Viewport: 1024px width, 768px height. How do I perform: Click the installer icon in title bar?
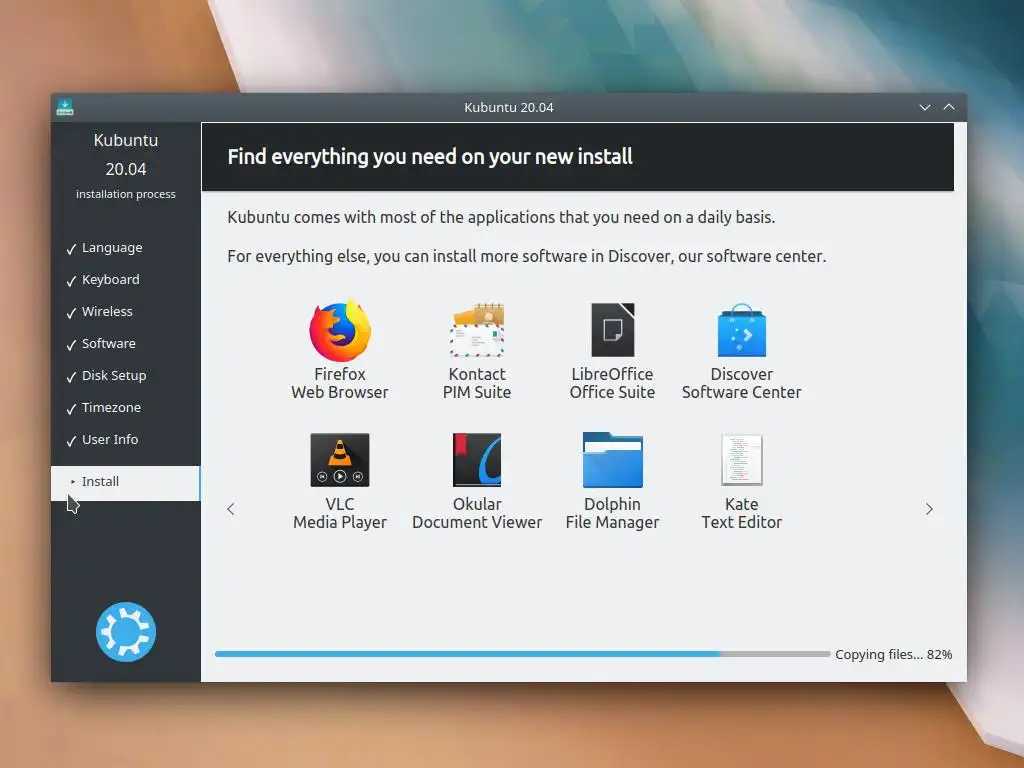click(x=65, y=107)
